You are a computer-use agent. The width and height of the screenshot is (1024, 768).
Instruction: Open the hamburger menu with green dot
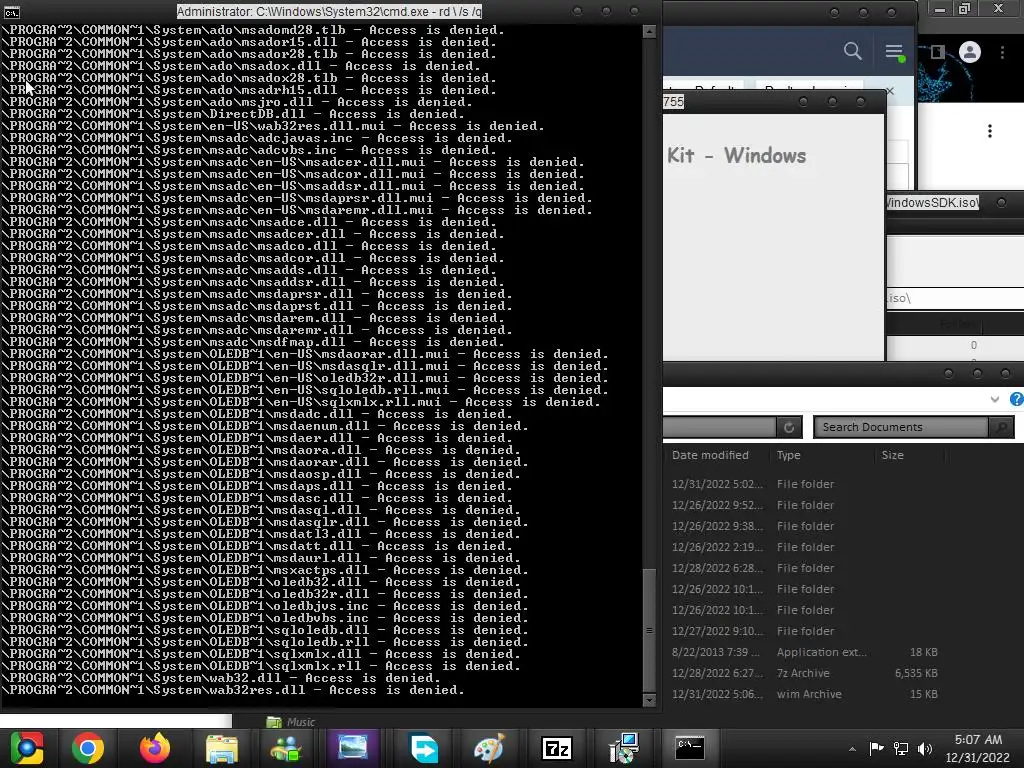[x=894, y=52]
